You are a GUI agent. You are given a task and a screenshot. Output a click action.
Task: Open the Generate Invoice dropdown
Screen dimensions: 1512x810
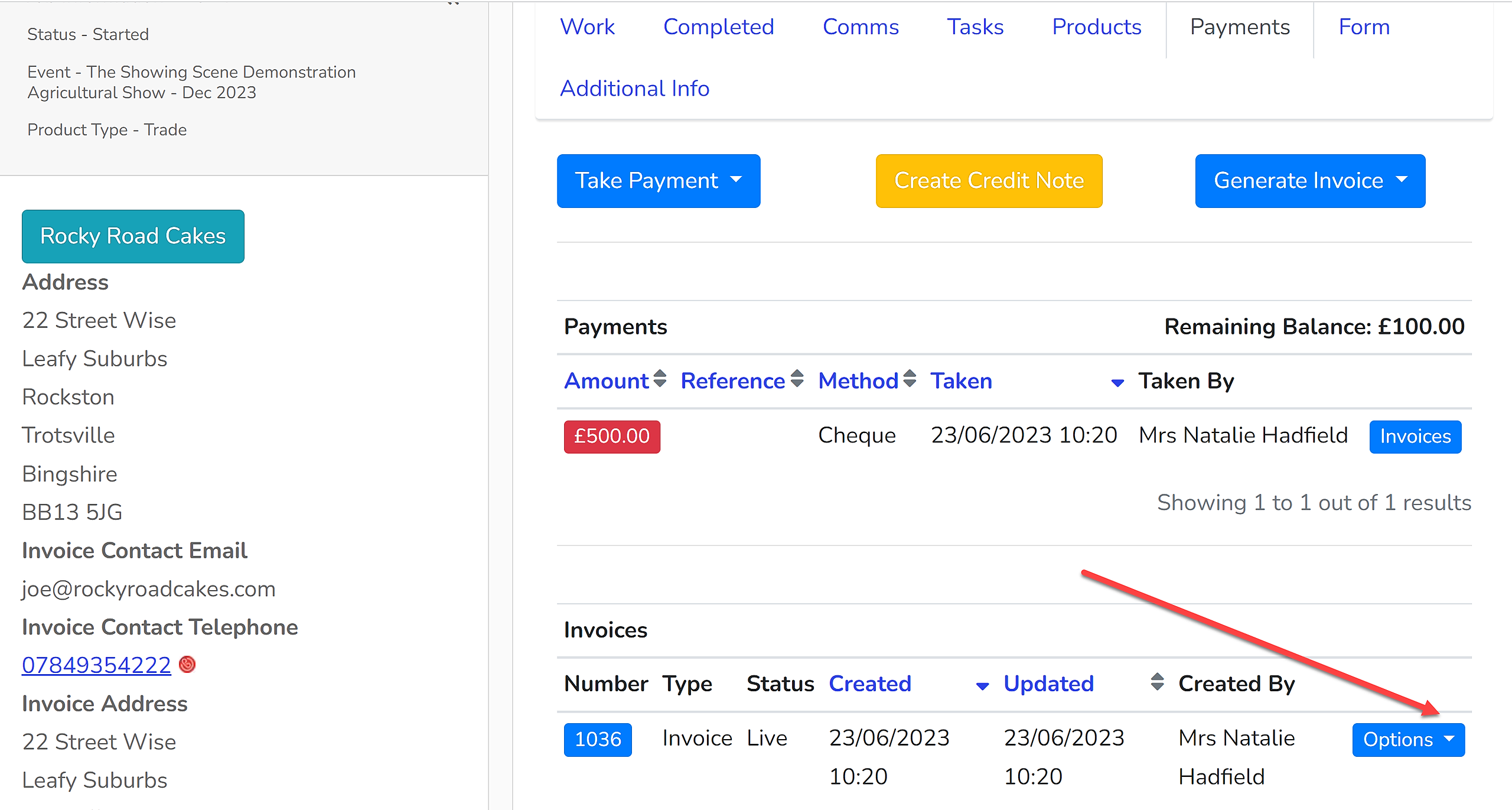click(x=1310, y=181)
